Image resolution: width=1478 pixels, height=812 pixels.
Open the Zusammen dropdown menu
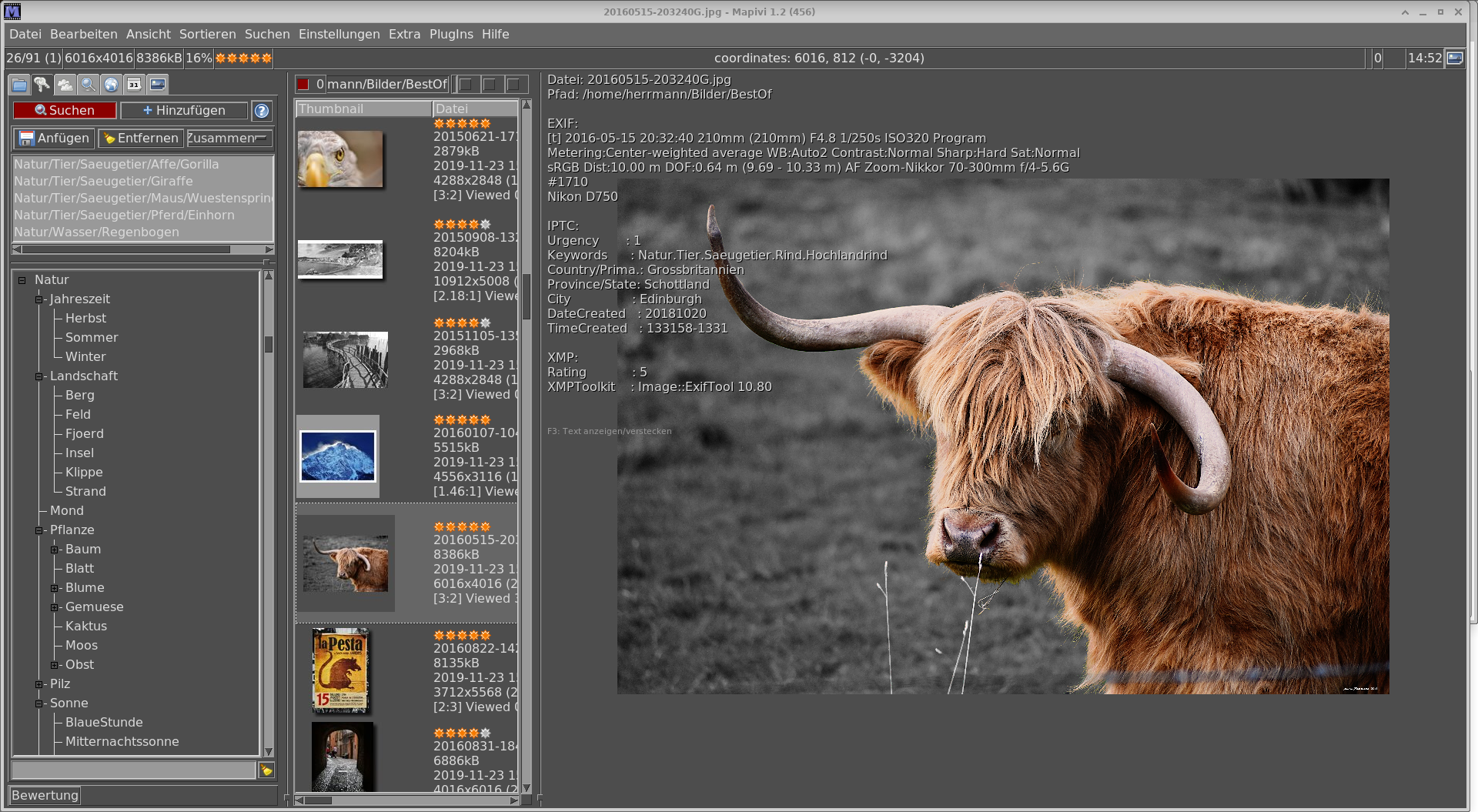pyautogui.click(x=229, y=139)
